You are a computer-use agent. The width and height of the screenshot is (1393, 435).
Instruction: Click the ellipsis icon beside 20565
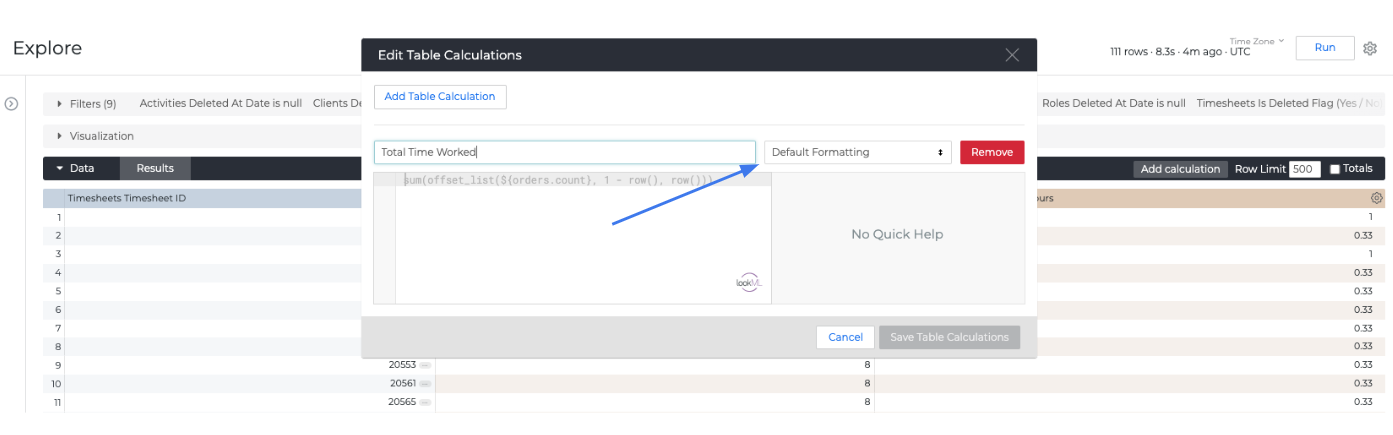tap(425, 402)
